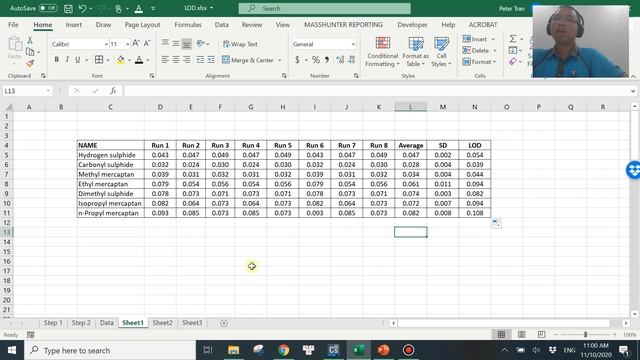Toggle Italic formatting
The height and width of the screenshot is (360, 640).
67,60
